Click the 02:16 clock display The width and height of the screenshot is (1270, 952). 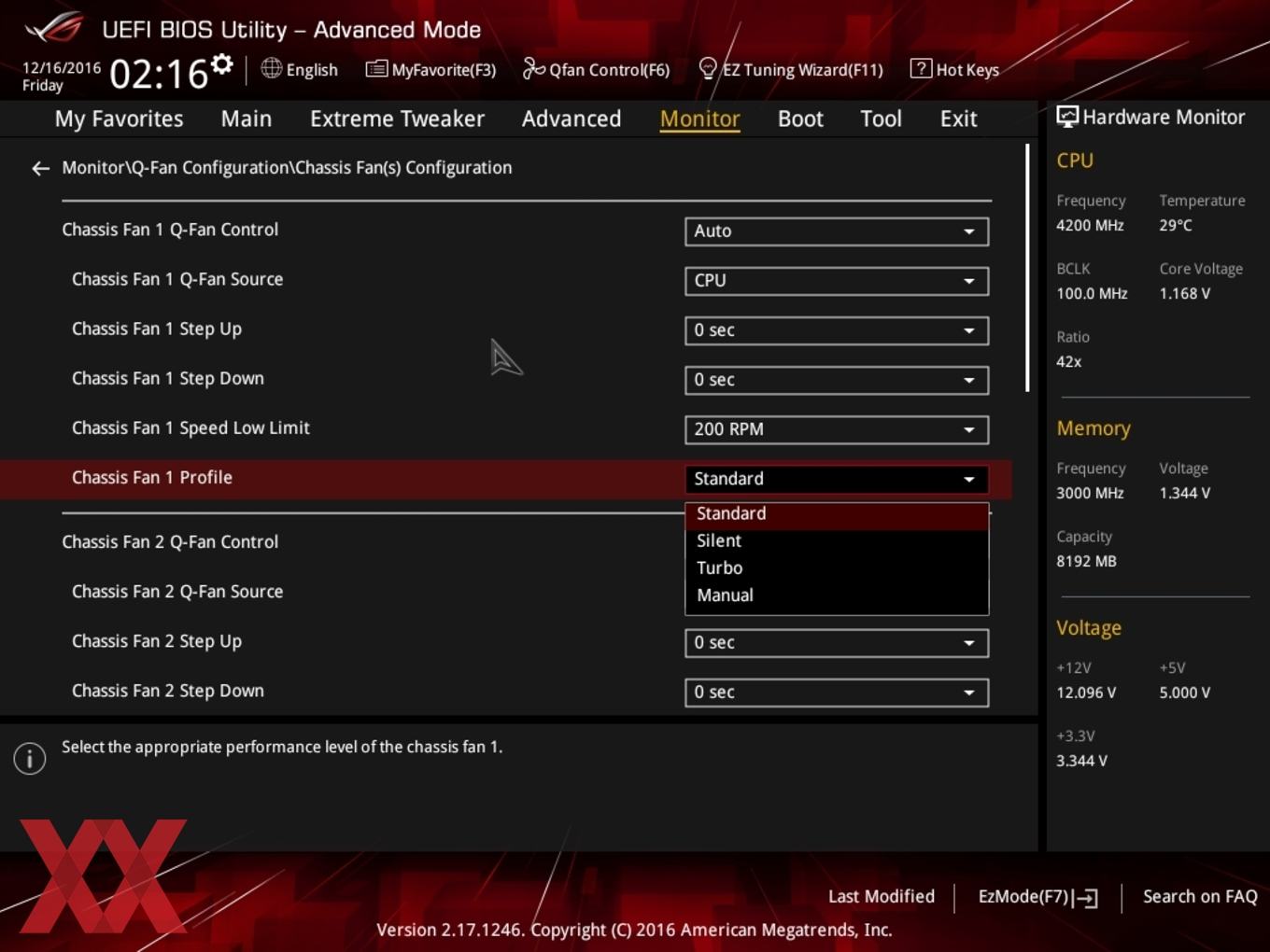pos(159,74)
